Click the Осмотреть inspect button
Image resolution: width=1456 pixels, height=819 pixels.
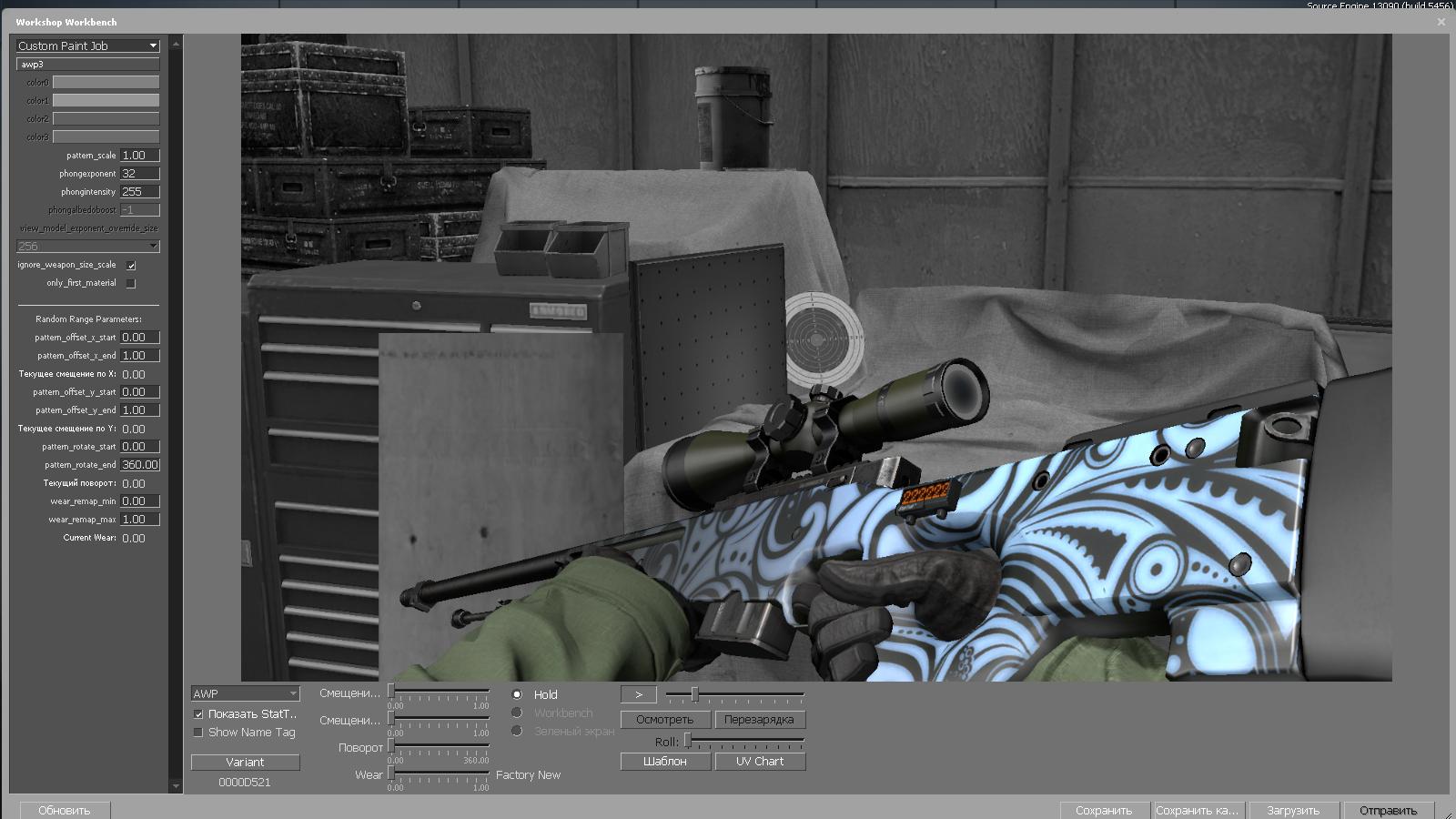(x=665, y=720)
